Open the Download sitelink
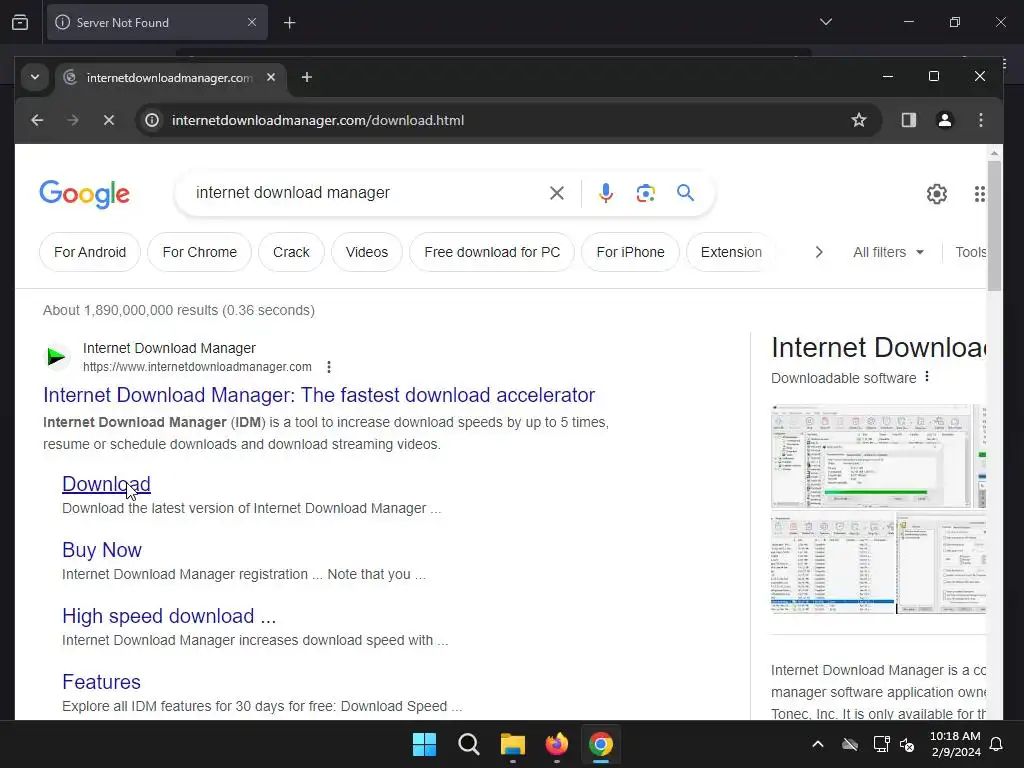The image size is (1024, 768). click(106, 484)
